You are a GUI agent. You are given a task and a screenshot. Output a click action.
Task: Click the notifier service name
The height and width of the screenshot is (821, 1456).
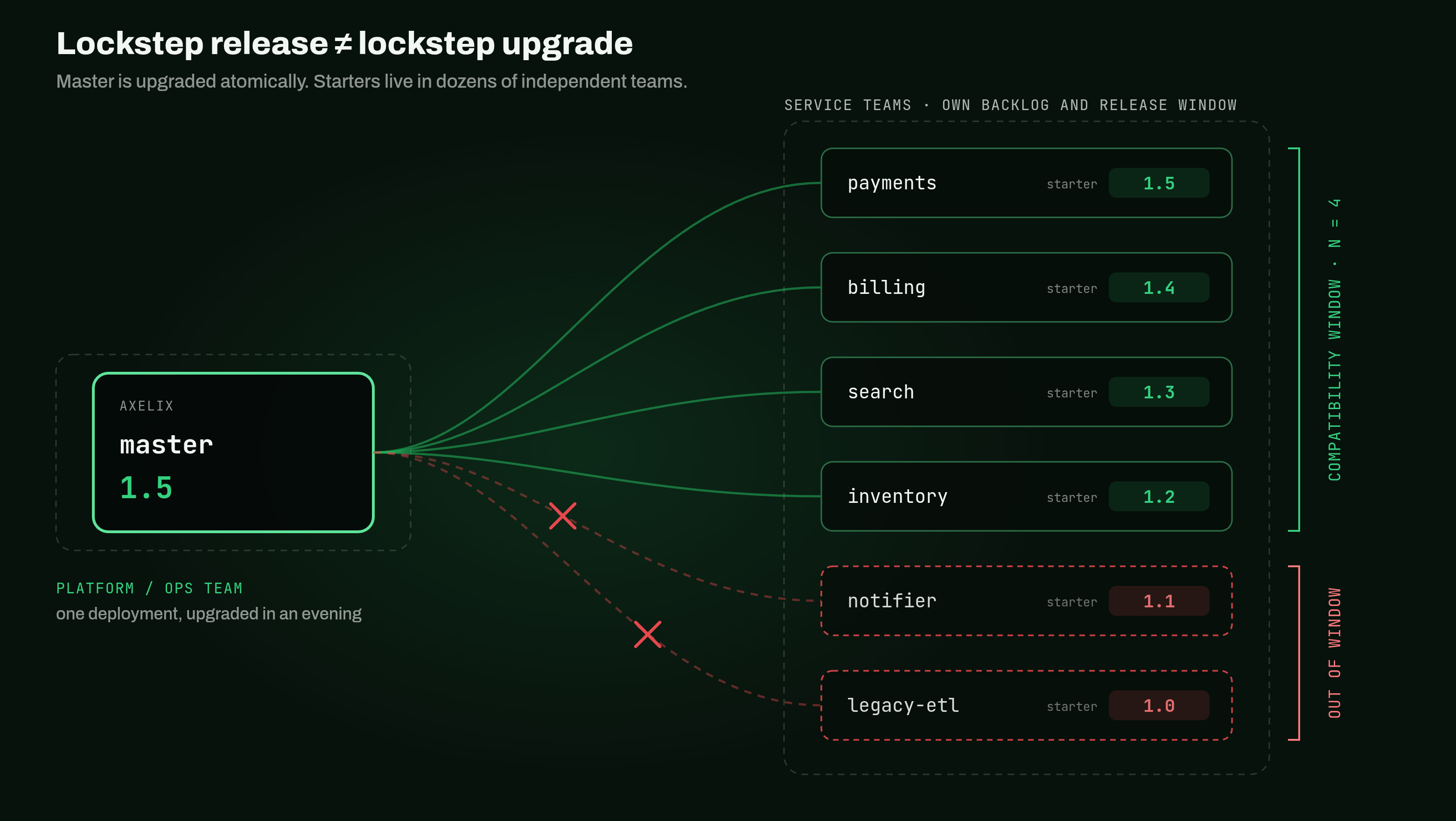[892, 601]
